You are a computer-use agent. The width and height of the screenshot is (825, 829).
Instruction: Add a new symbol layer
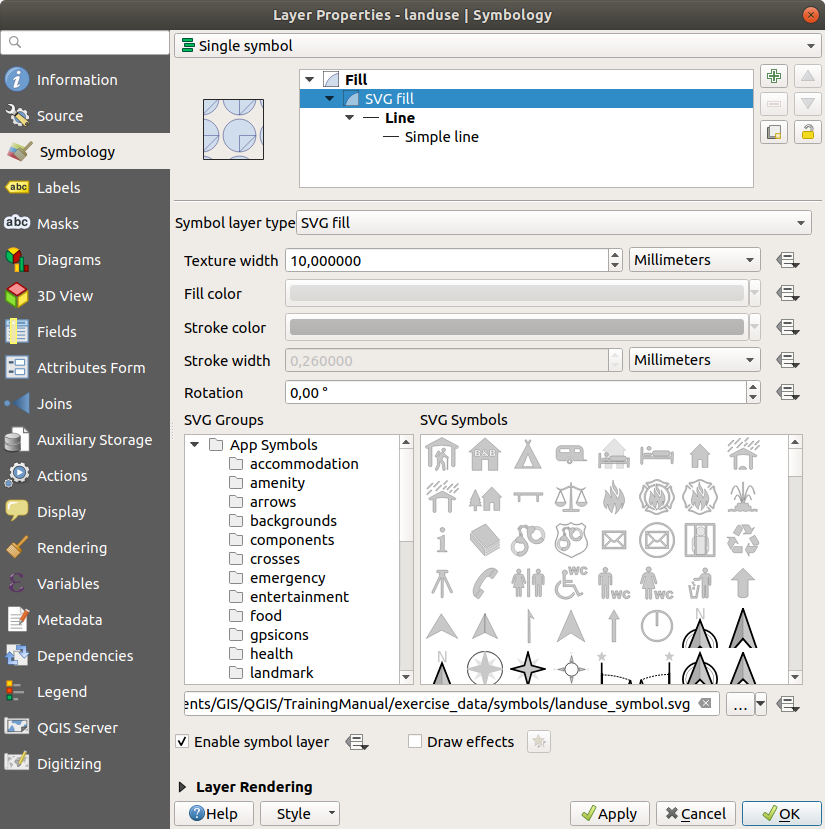[774, 76]
